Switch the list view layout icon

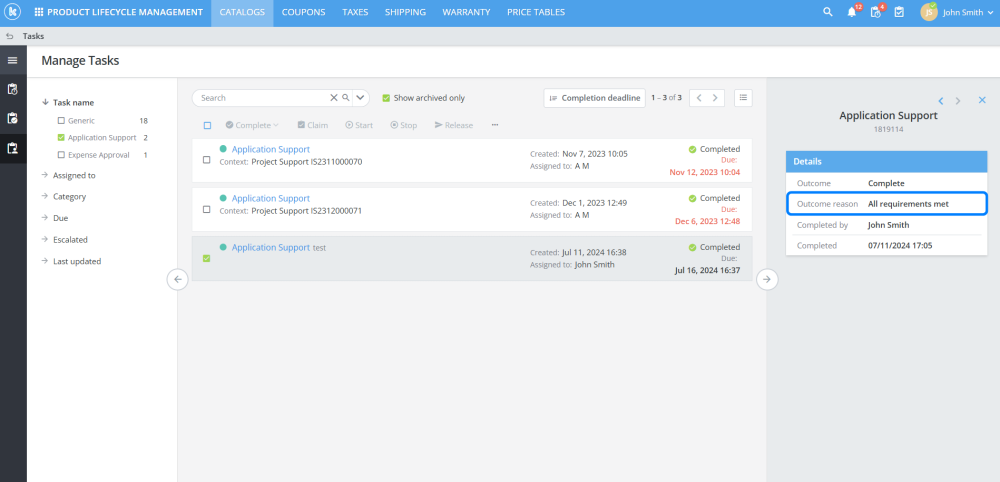743,98
